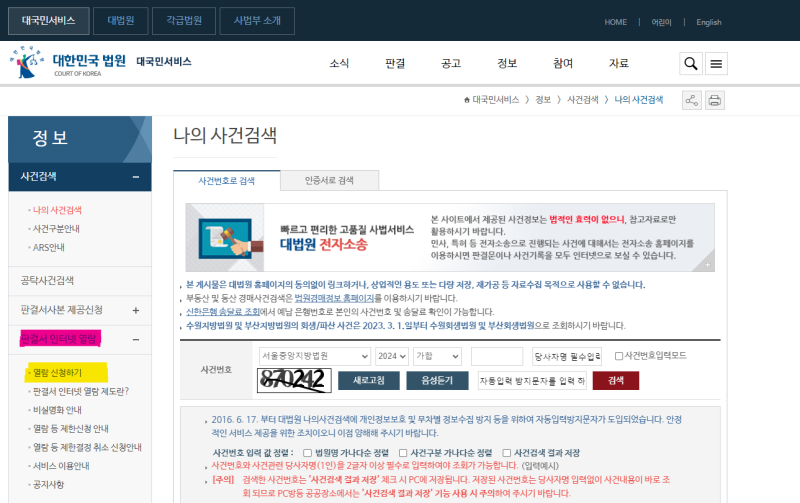
Task: Click the search magnifier icon in header
Action: [x=691, y=64]
